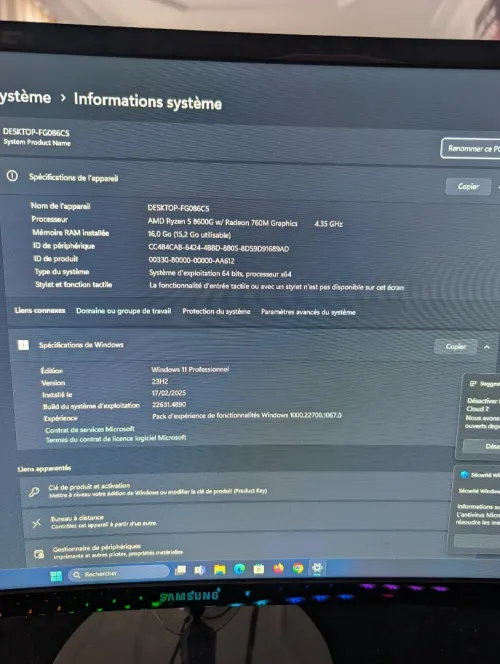Click the Windows logo beside Spécifications de Windows
This screenshot has width=500, height=664.
coord(23,345)
